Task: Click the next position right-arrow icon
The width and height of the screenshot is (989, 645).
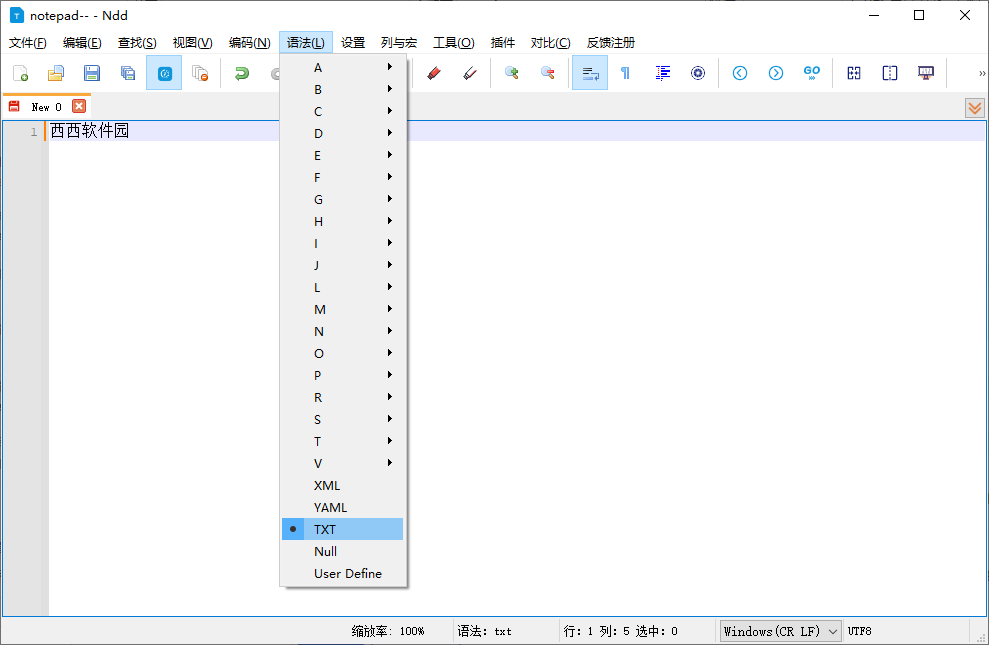Action: (776, 73)
